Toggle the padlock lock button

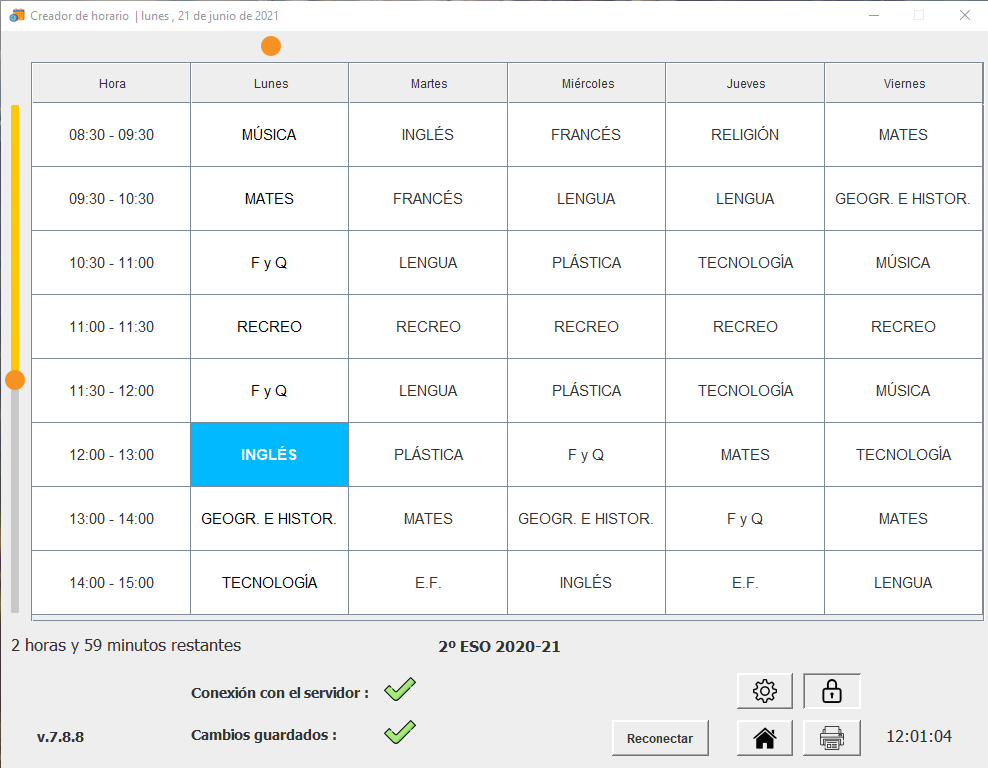click(831, 691)
